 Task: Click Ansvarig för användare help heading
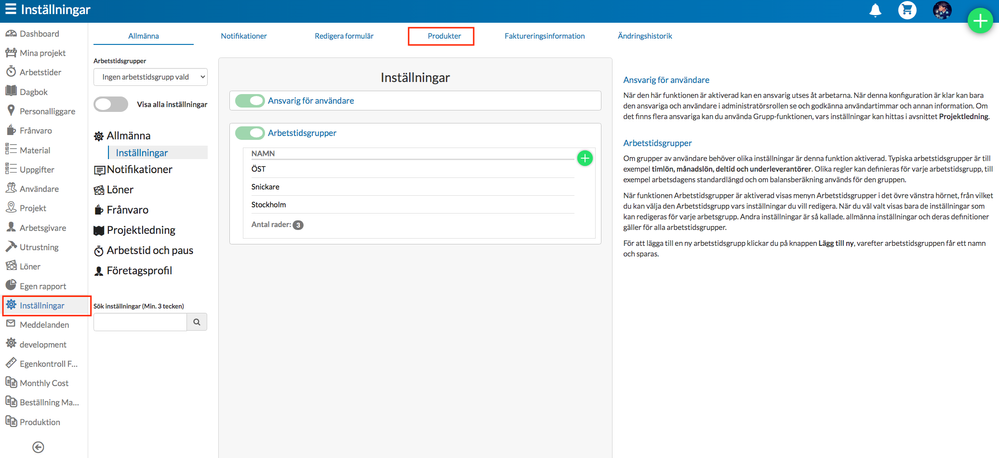coord(666,80)
